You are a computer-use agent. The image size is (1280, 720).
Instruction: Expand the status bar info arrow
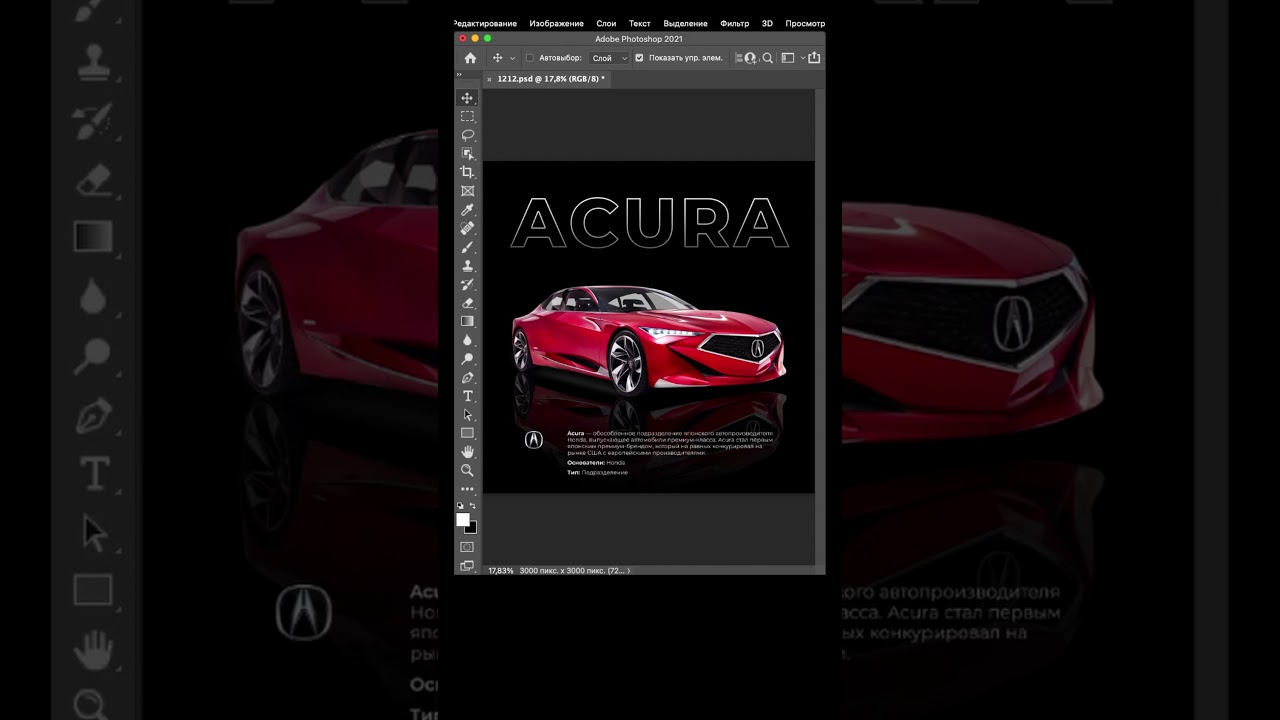coord(629,571)
